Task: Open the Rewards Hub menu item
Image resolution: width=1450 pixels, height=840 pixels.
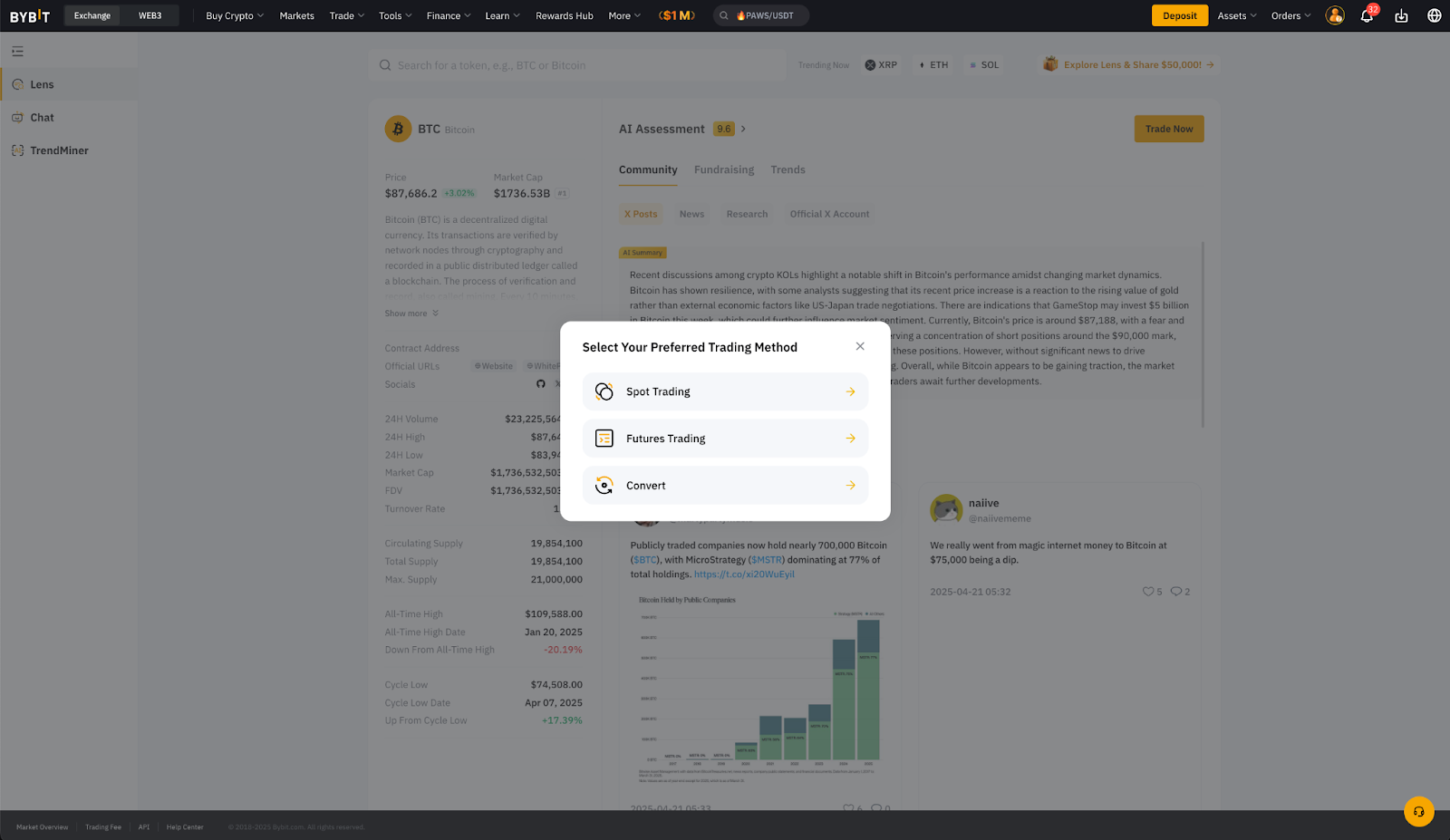Action: 565,15
